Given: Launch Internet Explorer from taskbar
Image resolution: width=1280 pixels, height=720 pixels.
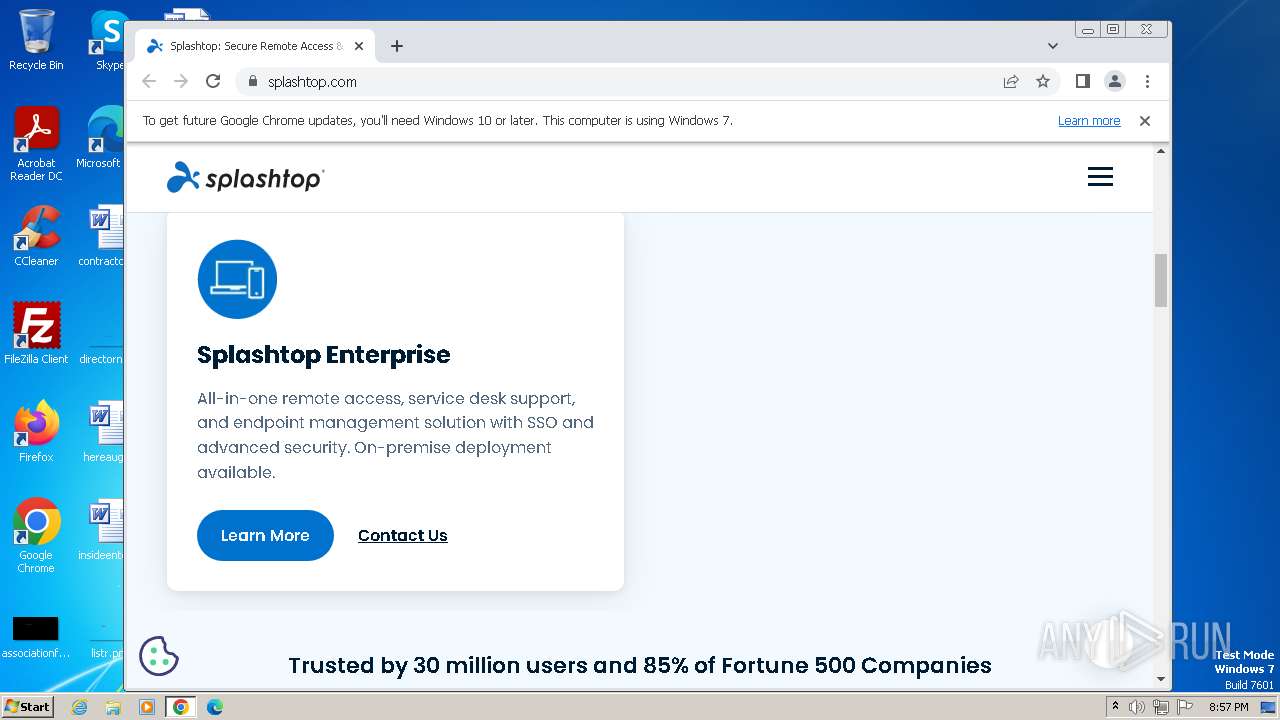Looking at the screenshot, I should [80, 707].
